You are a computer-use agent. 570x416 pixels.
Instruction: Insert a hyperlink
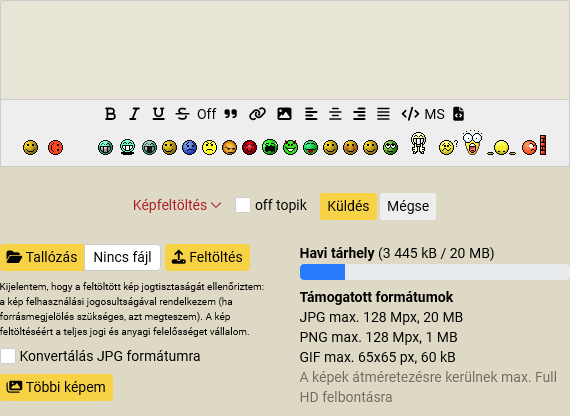pos(257,114)
